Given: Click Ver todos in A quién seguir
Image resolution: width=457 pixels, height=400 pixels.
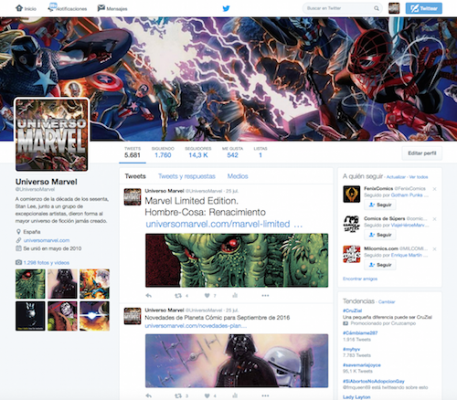Looking at the screenshot, I should click(418, 177).
